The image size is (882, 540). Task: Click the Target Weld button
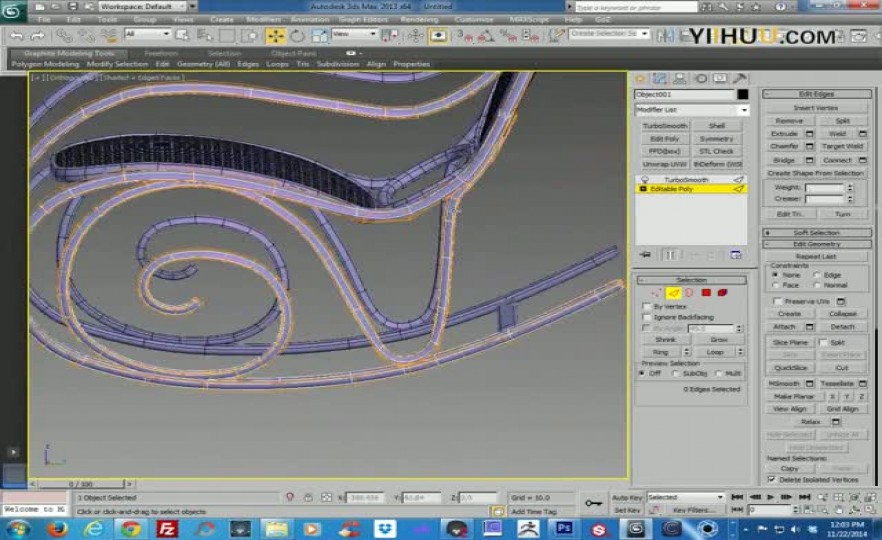point(842,146)
